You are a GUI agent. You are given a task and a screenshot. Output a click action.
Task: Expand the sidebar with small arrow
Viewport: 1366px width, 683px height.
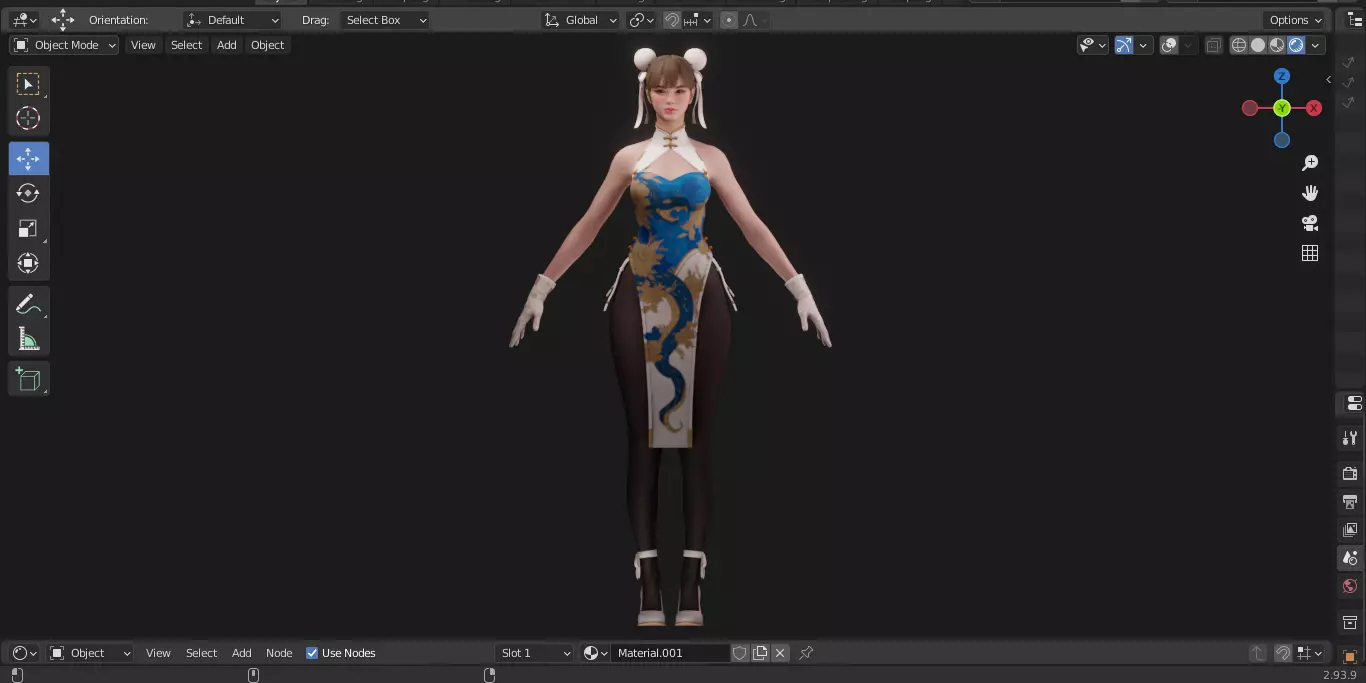1328,79
